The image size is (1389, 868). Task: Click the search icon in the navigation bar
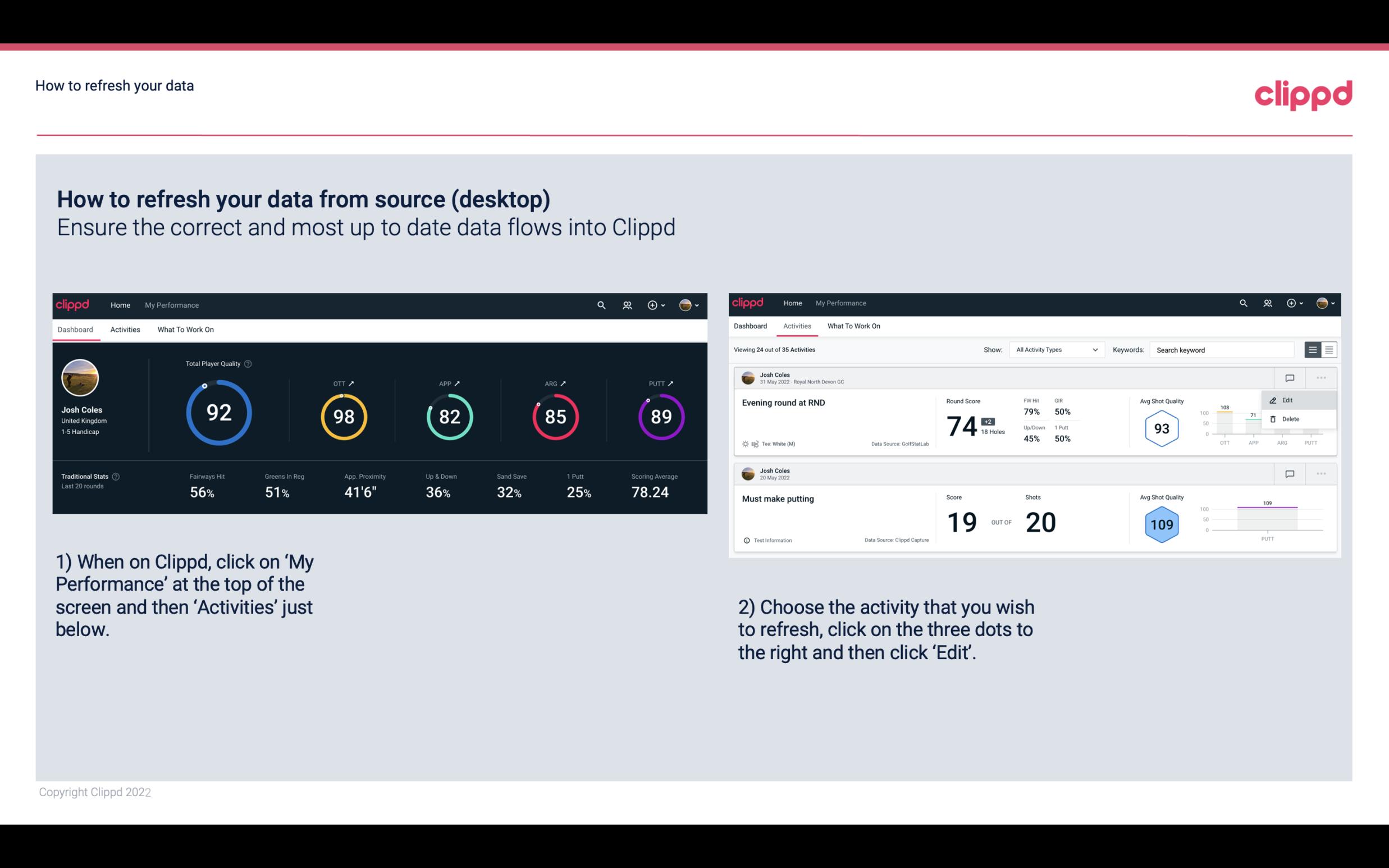(x=601, y=304)
